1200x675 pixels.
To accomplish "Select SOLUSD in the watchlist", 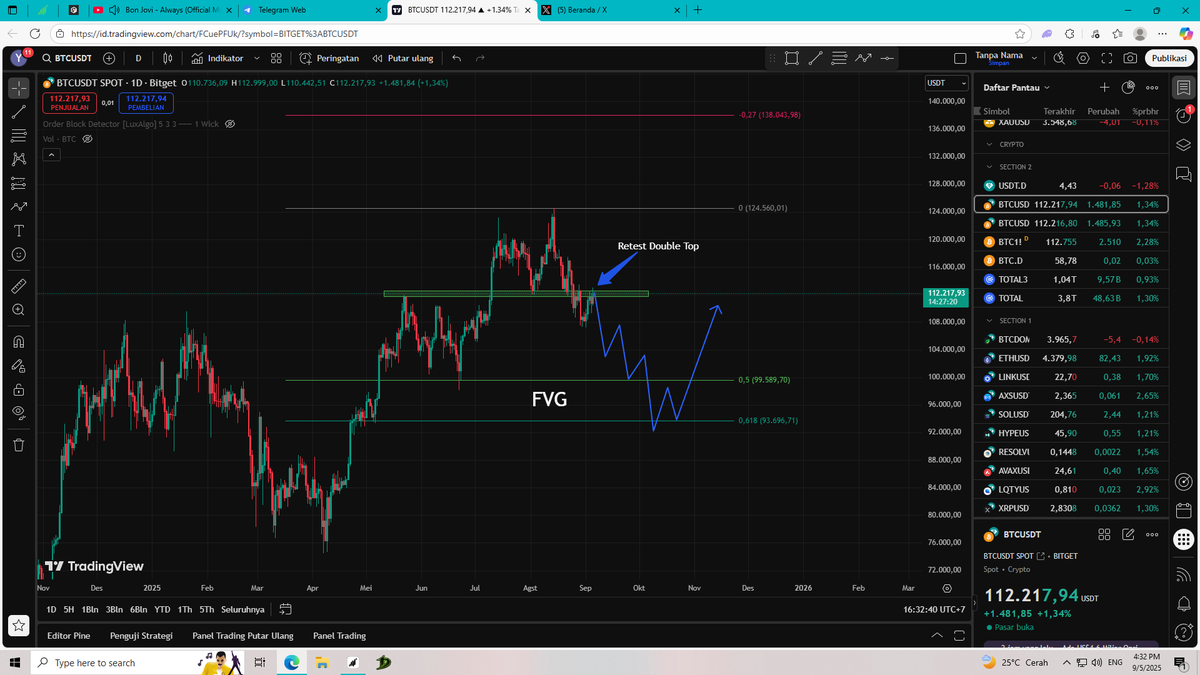I will 1071,414.
